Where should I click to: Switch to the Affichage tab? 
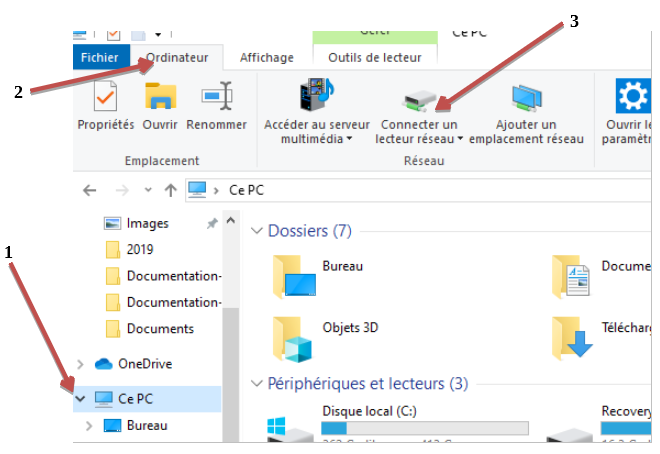tap(267, 58)
